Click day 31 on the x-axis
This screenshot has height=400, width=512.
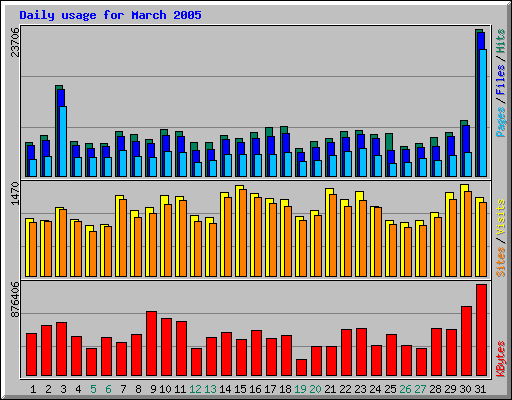click(480, 389)
